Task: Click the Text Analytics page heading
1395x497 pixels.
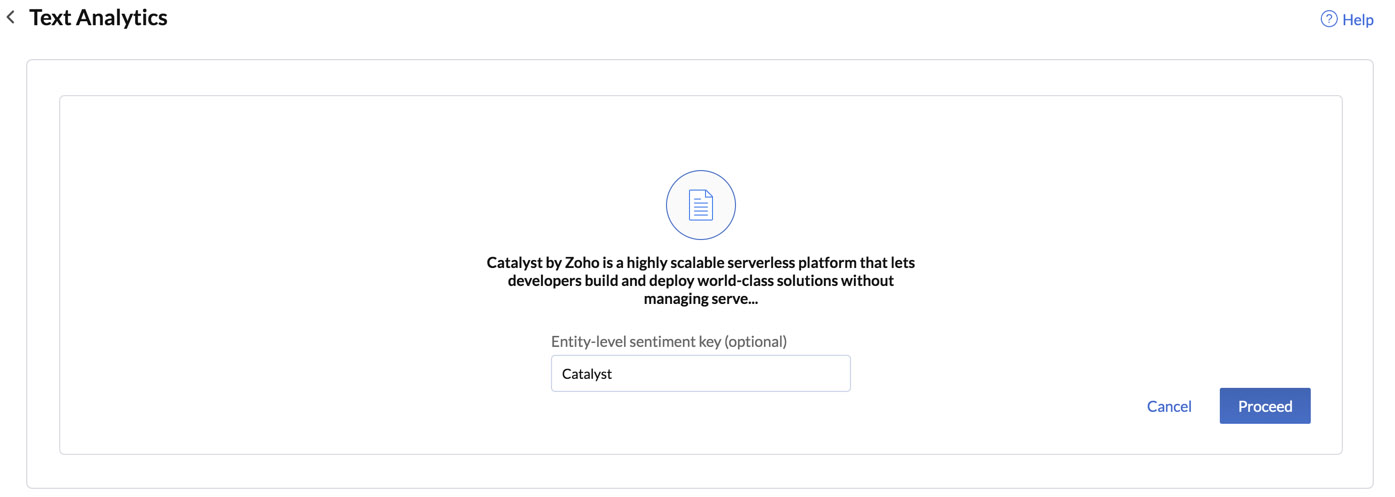Action: (98, 18)
